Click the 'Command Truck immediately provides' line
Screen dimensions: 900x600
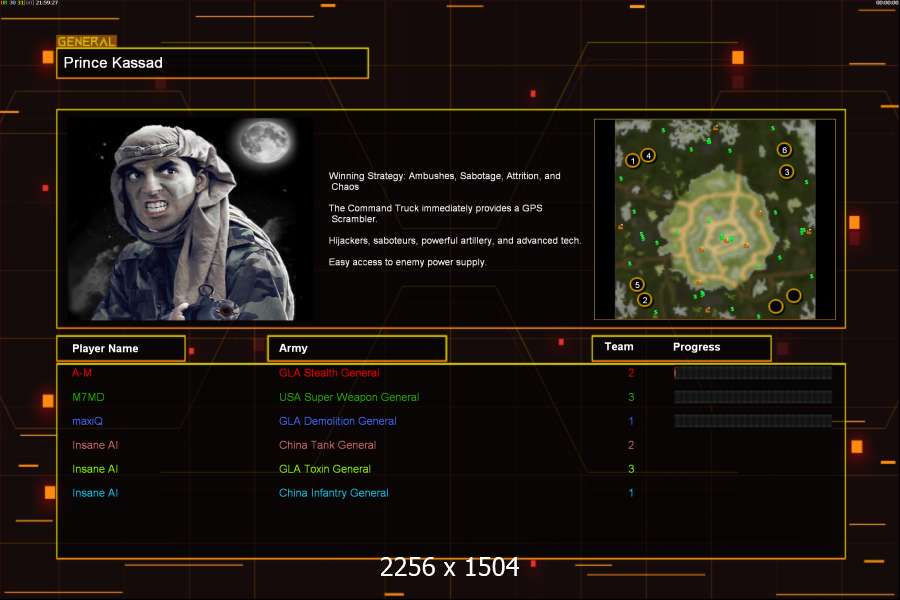click(435, 213)
